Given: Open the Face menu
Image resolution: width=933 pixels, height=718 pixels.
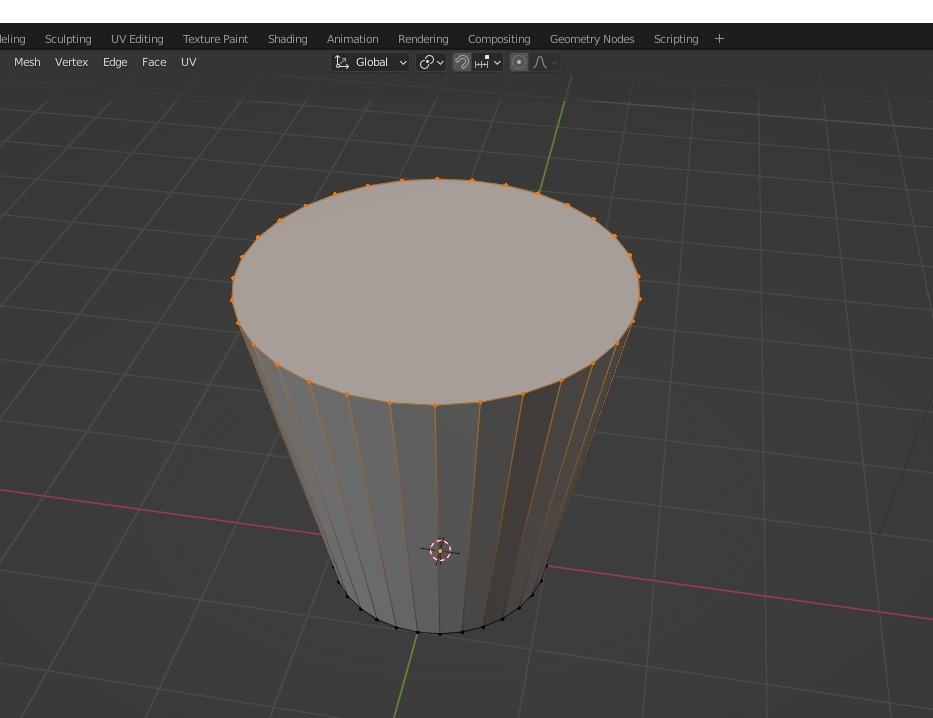Looking at the screenshot, I should pos(154,62).
